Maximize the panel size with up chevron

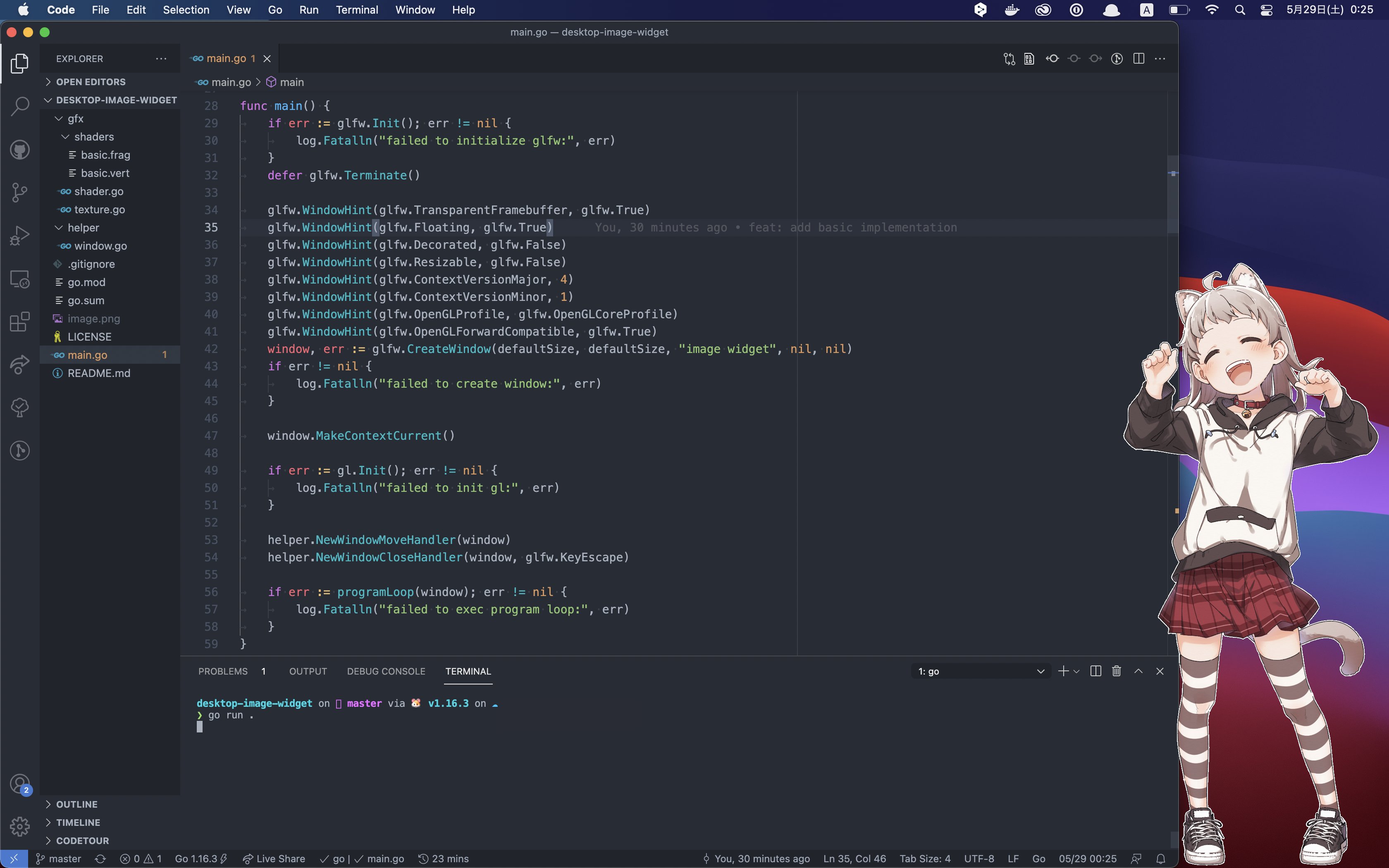coord(1138,671)
